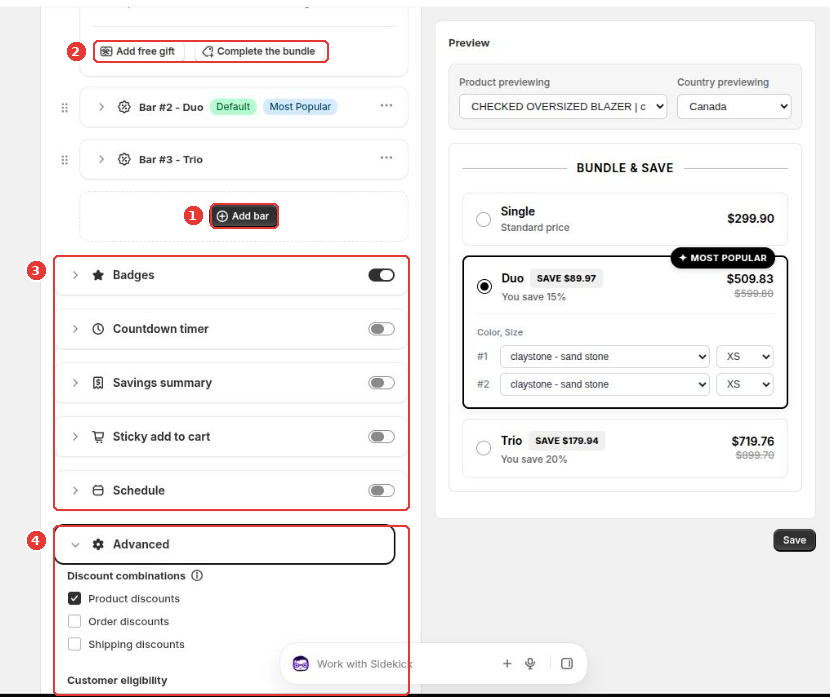Screen dimensions: 830x697
Task: Expand the Bar #2 - Duo chevron
Action: click(x=101, y=107)
